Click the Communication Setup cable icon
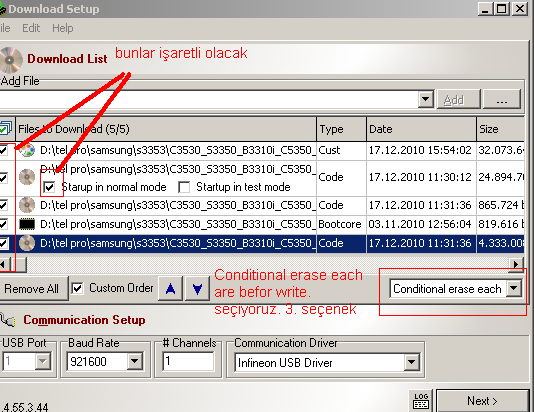 [x=7, y=320]
